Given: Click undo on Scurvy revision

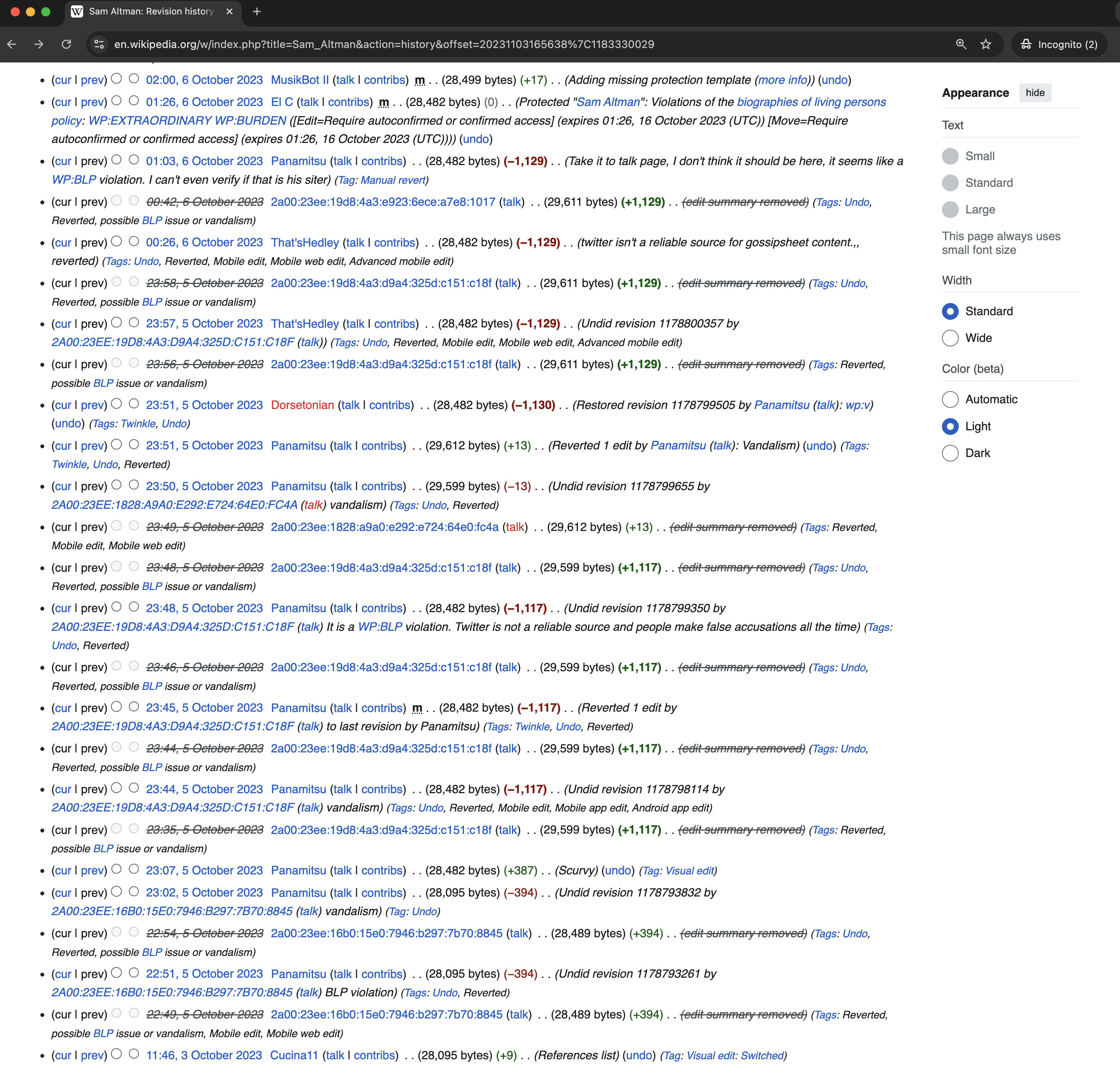Looking at the screenshot, I should coord(618,871).
